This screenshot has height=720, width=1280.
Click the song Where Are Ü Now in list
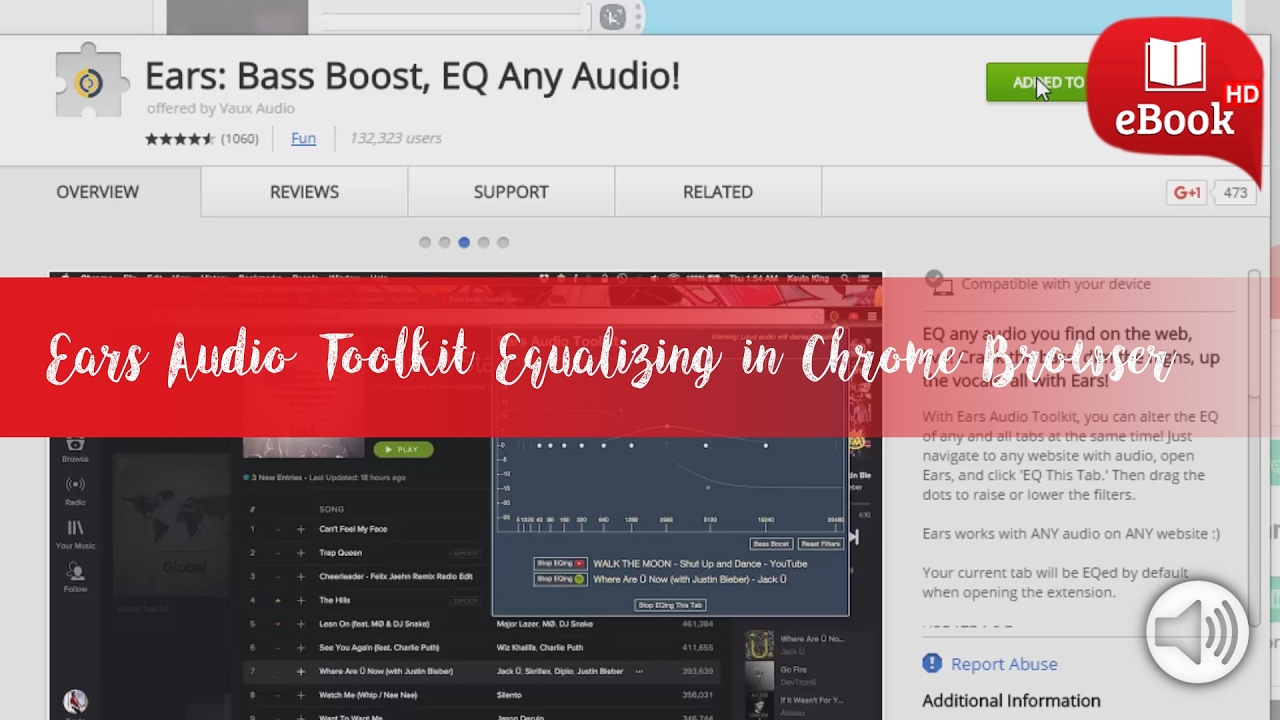tap(386, 671)
